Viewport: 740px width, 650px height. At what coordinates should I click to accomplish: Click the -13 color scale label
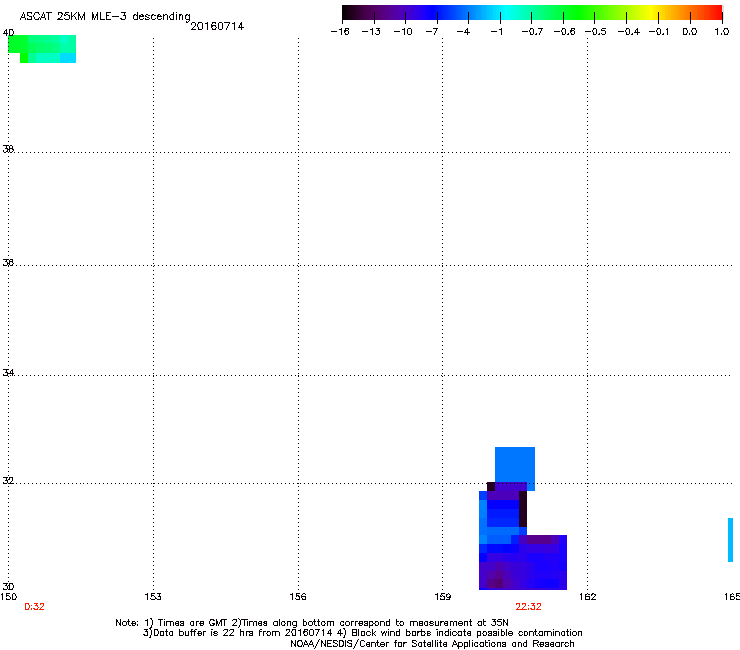[x=371, y=32]
